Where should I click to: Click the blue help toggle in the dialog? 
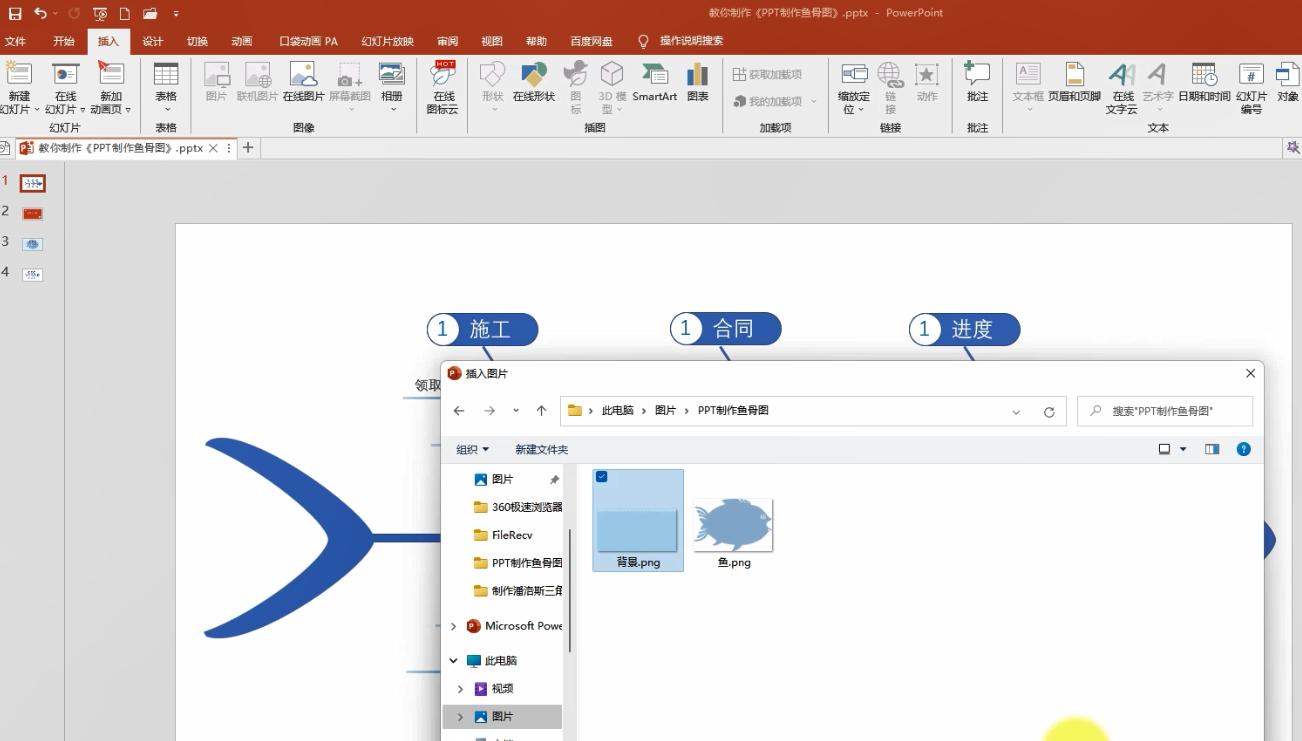(x=1243, y=449)
